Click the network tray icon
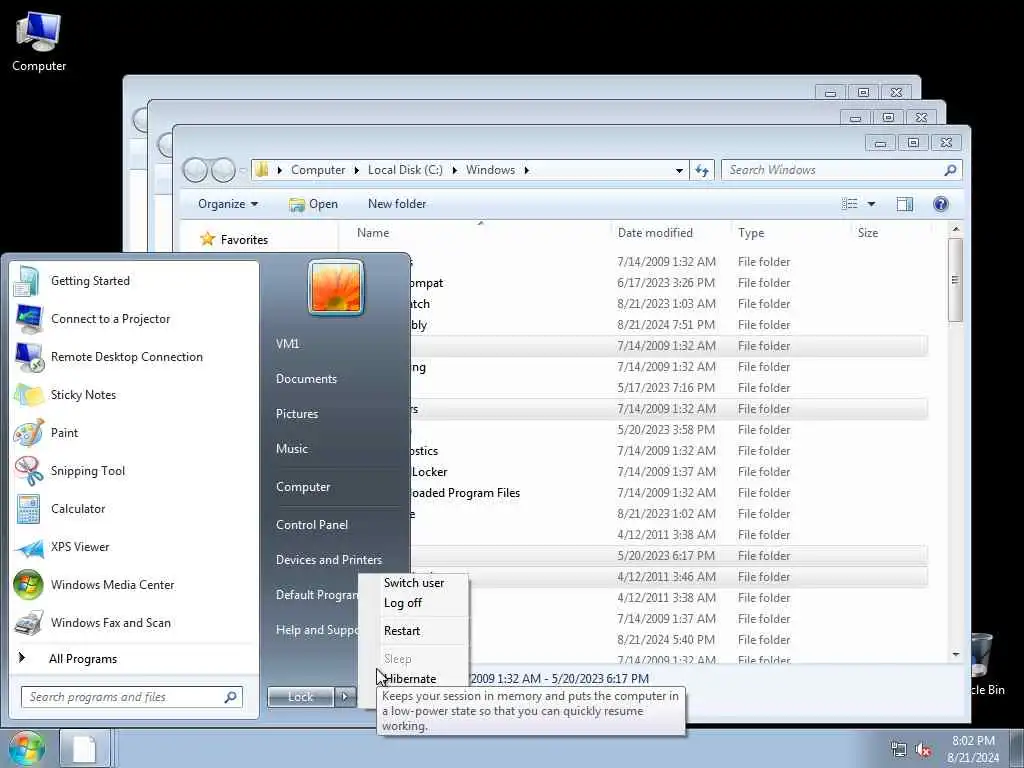 [899, 749]
